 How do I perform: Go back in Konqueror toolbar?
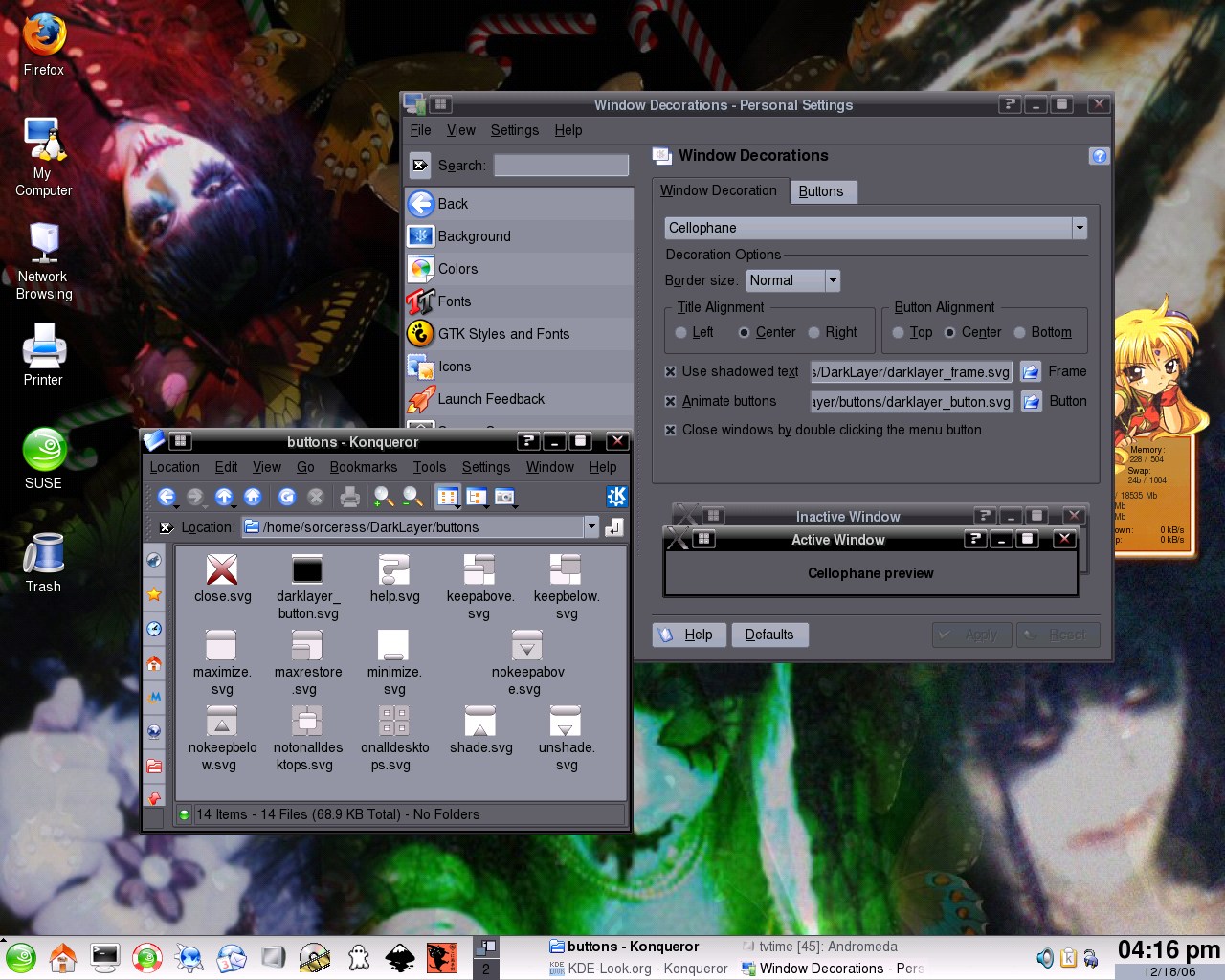pos(166,496)
